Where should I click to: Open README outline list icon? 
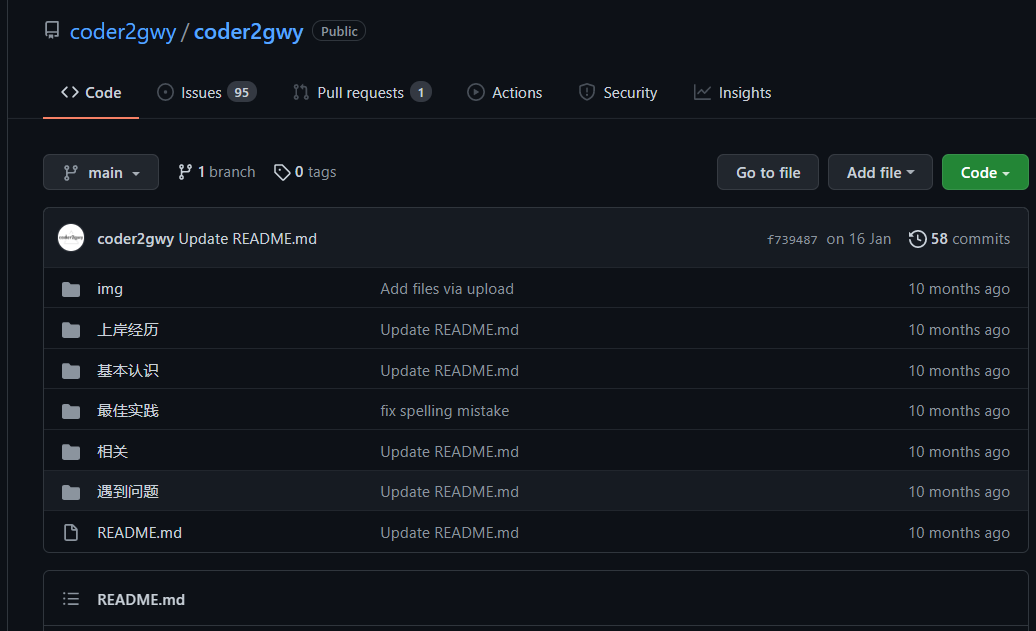tap(71, 599)
